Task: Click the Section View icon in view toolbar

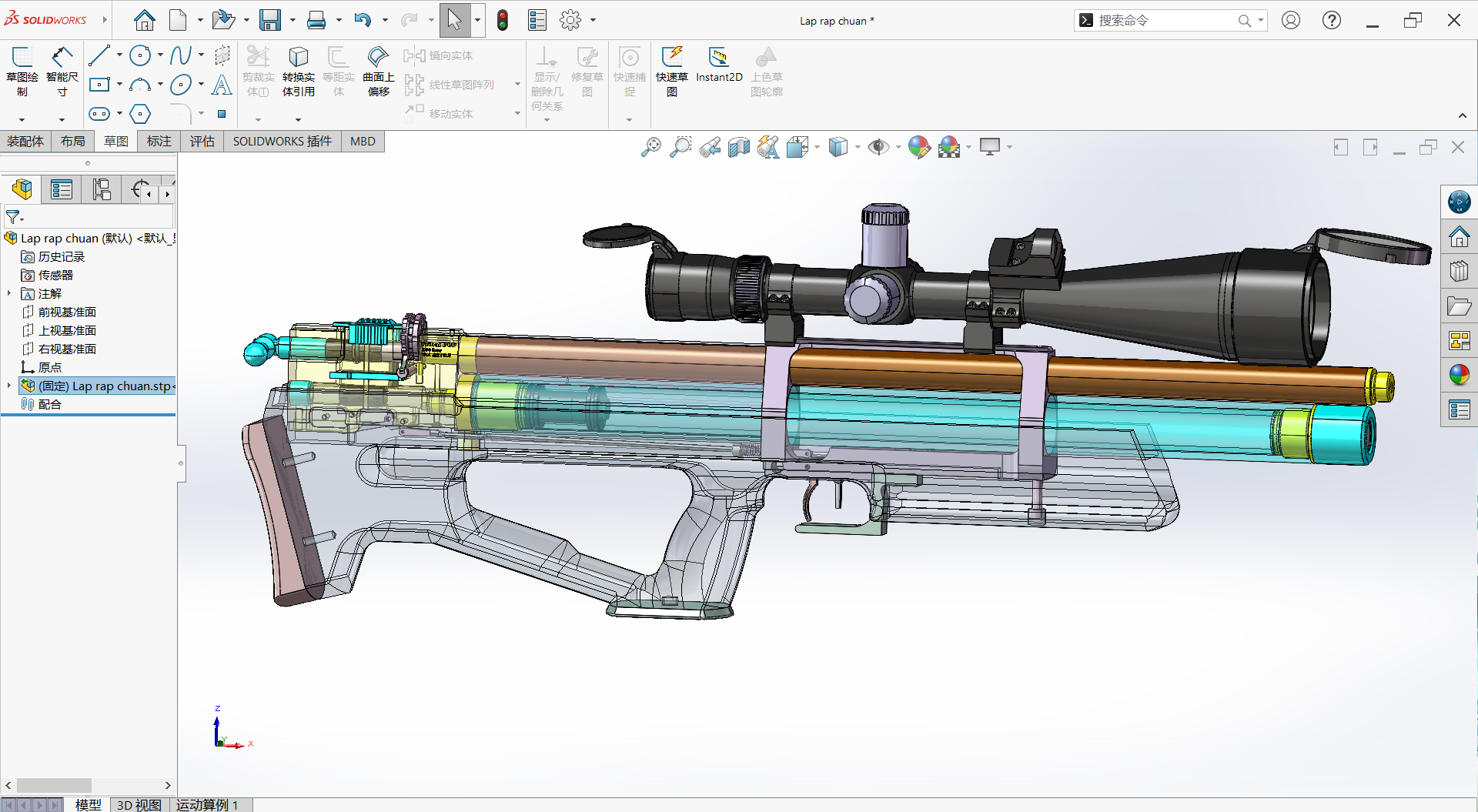Action: pos(739,147)
